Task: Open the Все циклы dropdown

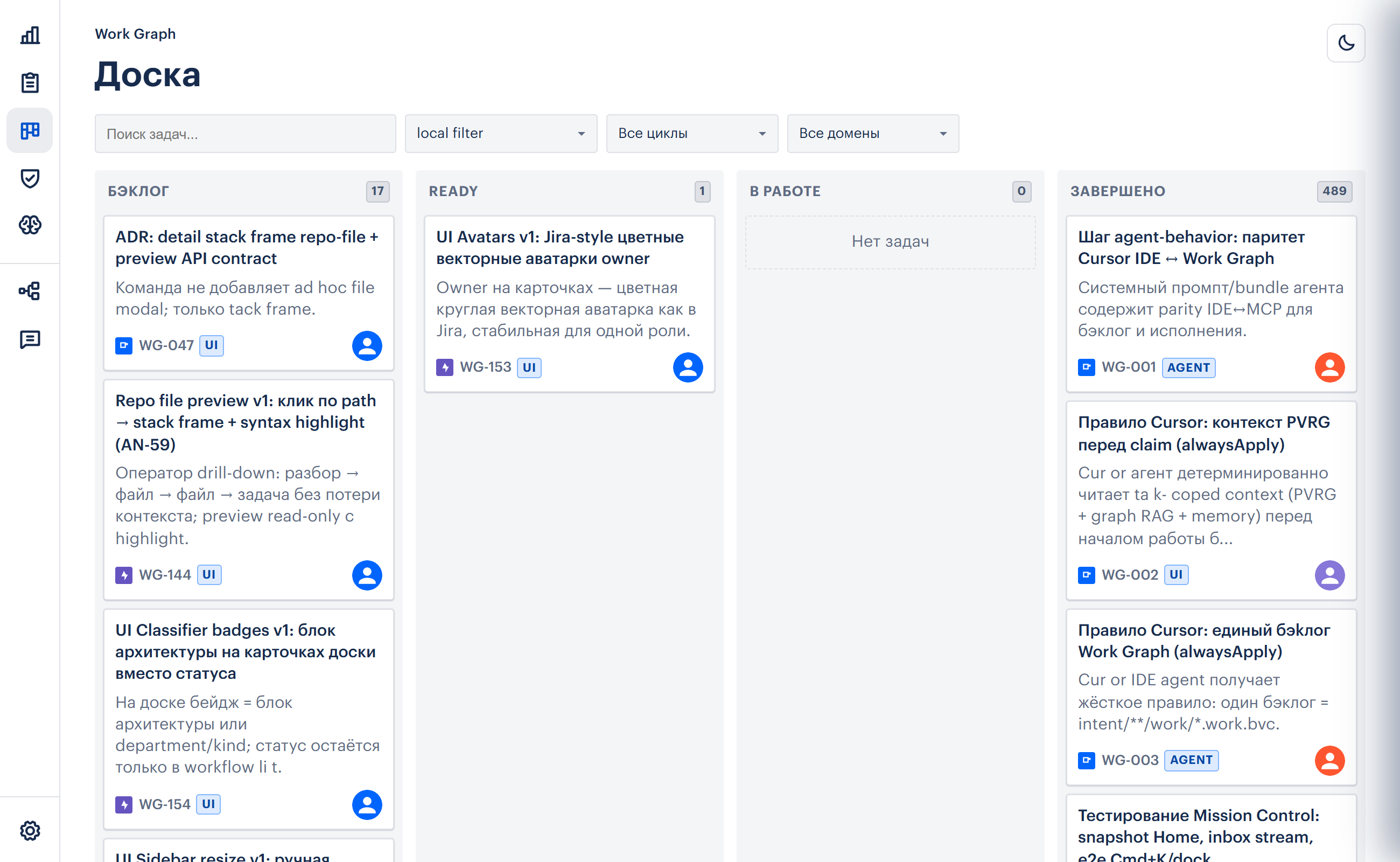Action: pyautogui.click(x=692, y=134)
